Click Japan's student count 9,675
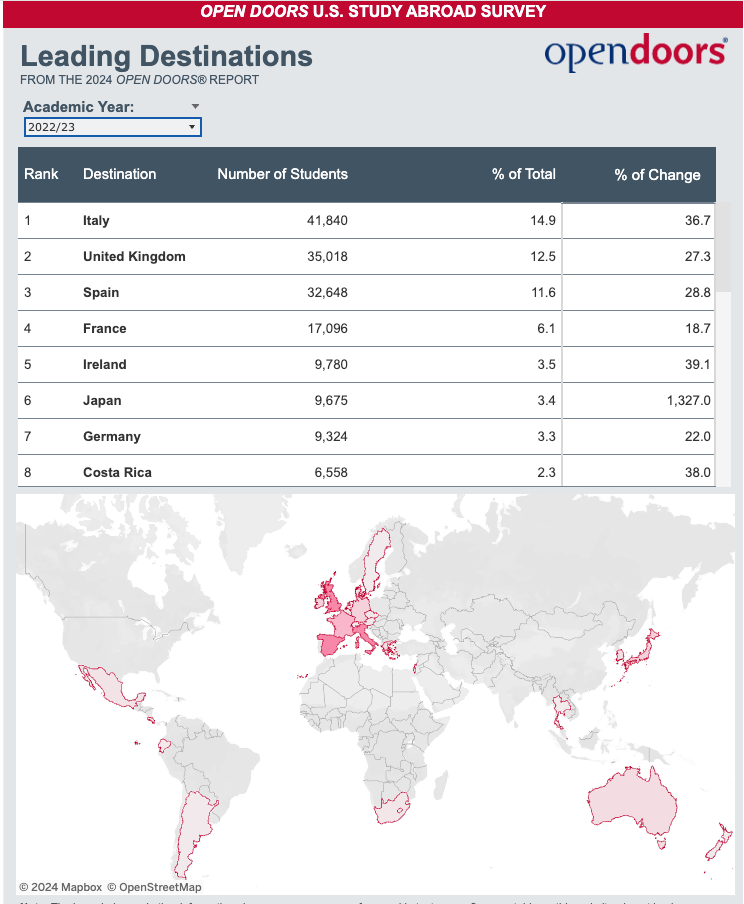 [331, 401]
